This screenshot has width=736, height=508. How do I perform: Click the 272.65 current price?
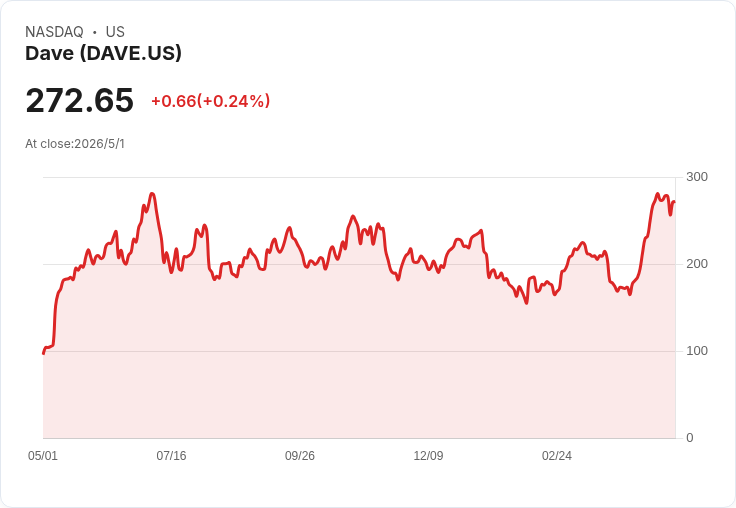[x=79, y=100]
